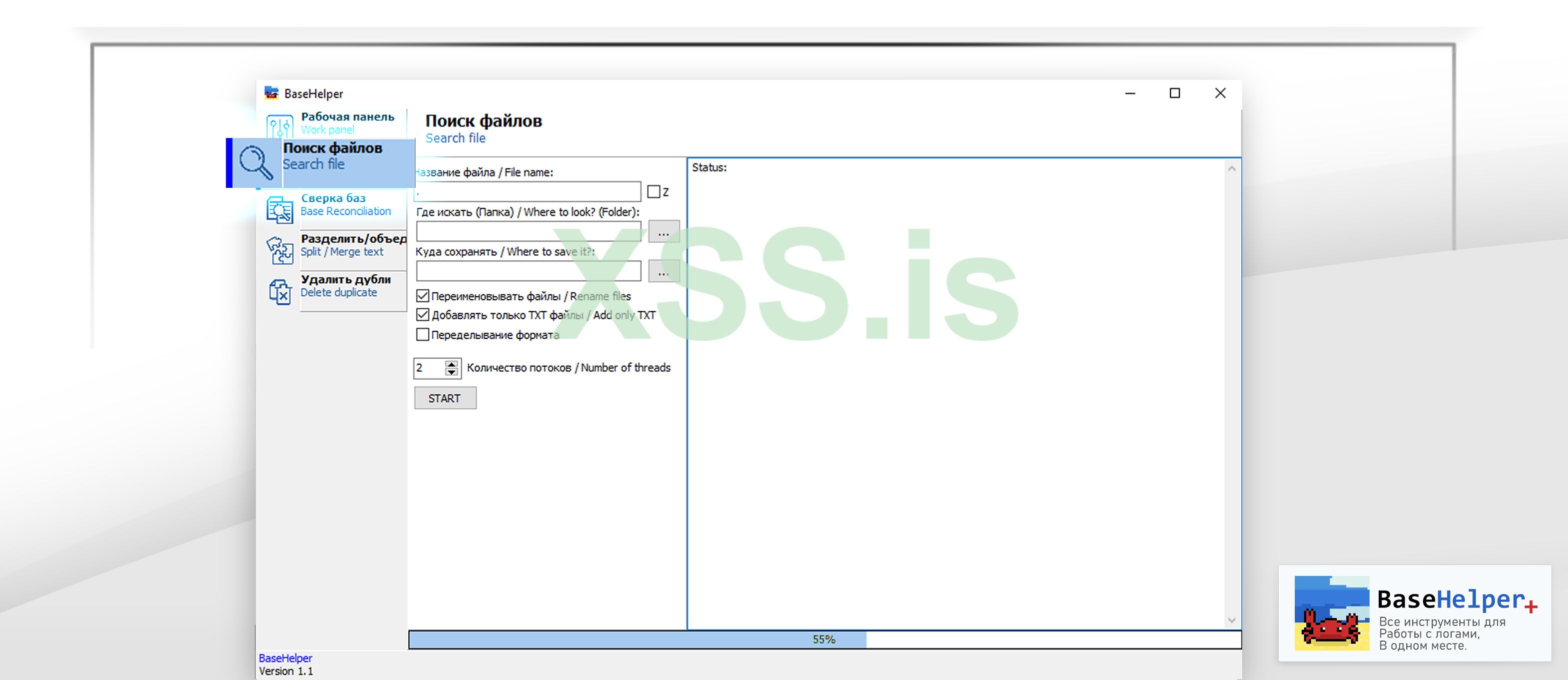This screenshot has height=680, width=1568.
Task: Toggle the Rename files checkbox
Action: [x=422, y=296]
